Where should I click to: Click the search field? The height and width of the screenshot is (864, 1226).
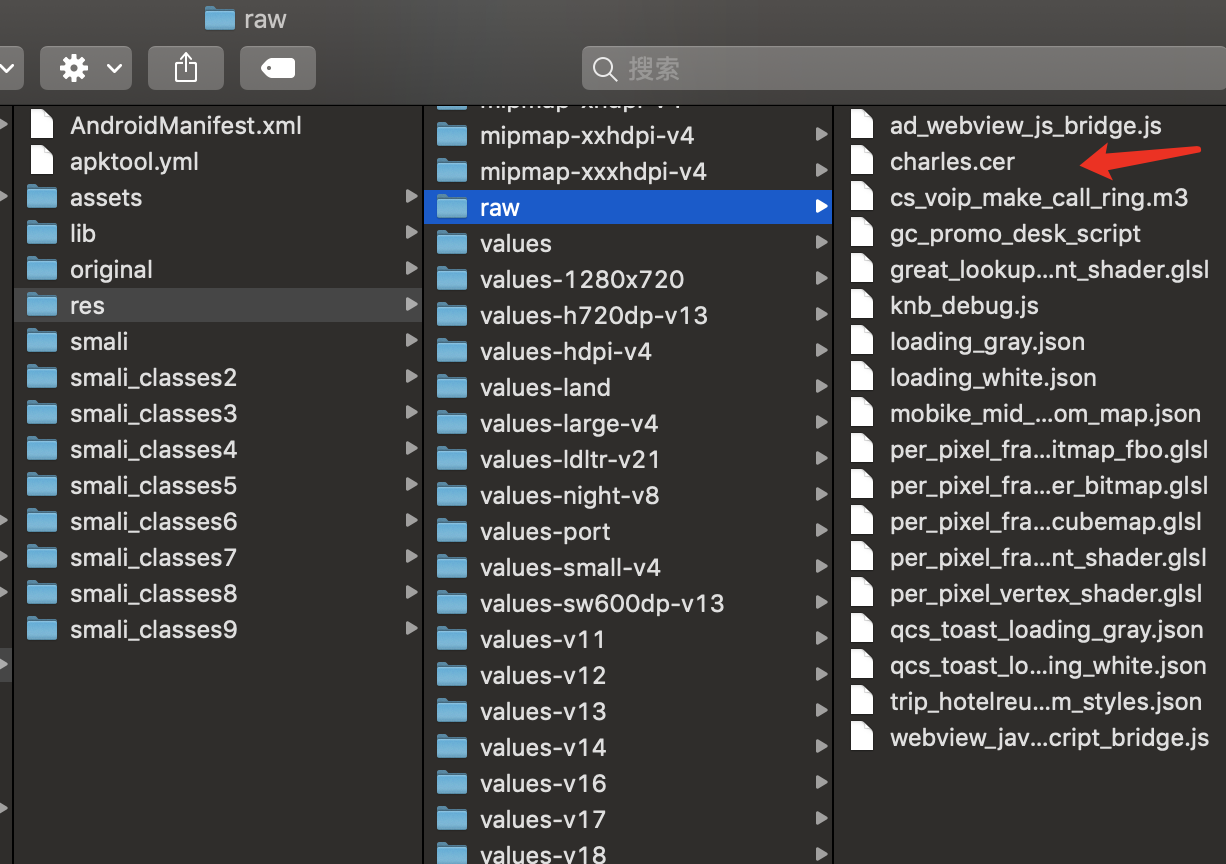point(904,68)
